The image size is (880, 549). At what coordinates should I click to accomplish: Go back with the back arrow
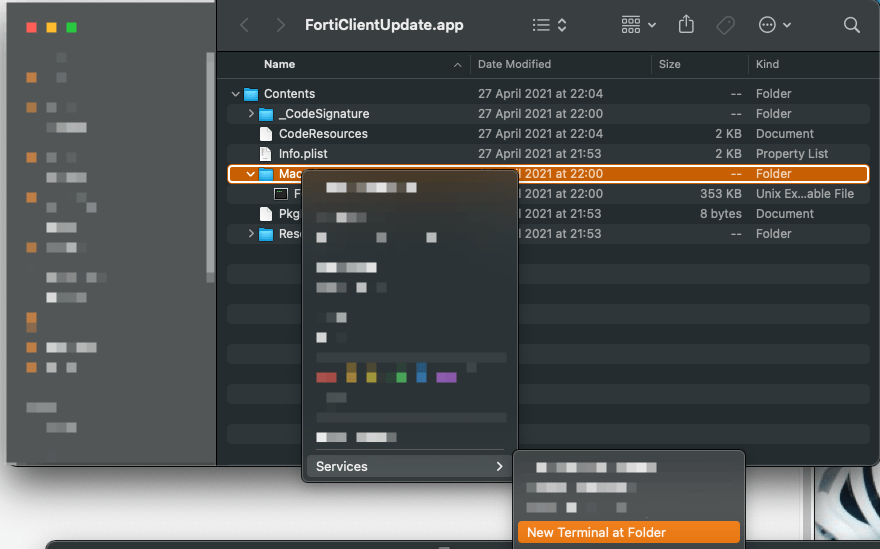pyautogui.click(x=245, y=25)
